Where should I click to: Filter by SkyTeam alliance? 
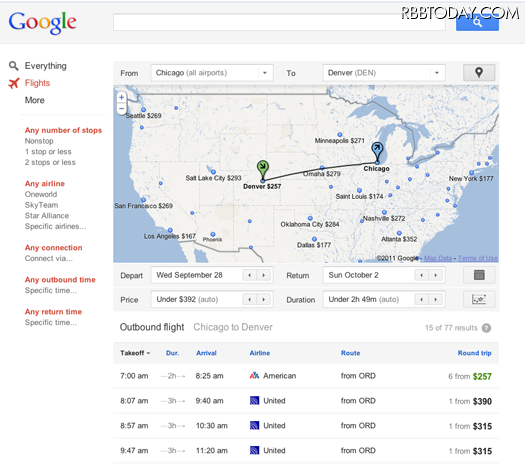41,205
